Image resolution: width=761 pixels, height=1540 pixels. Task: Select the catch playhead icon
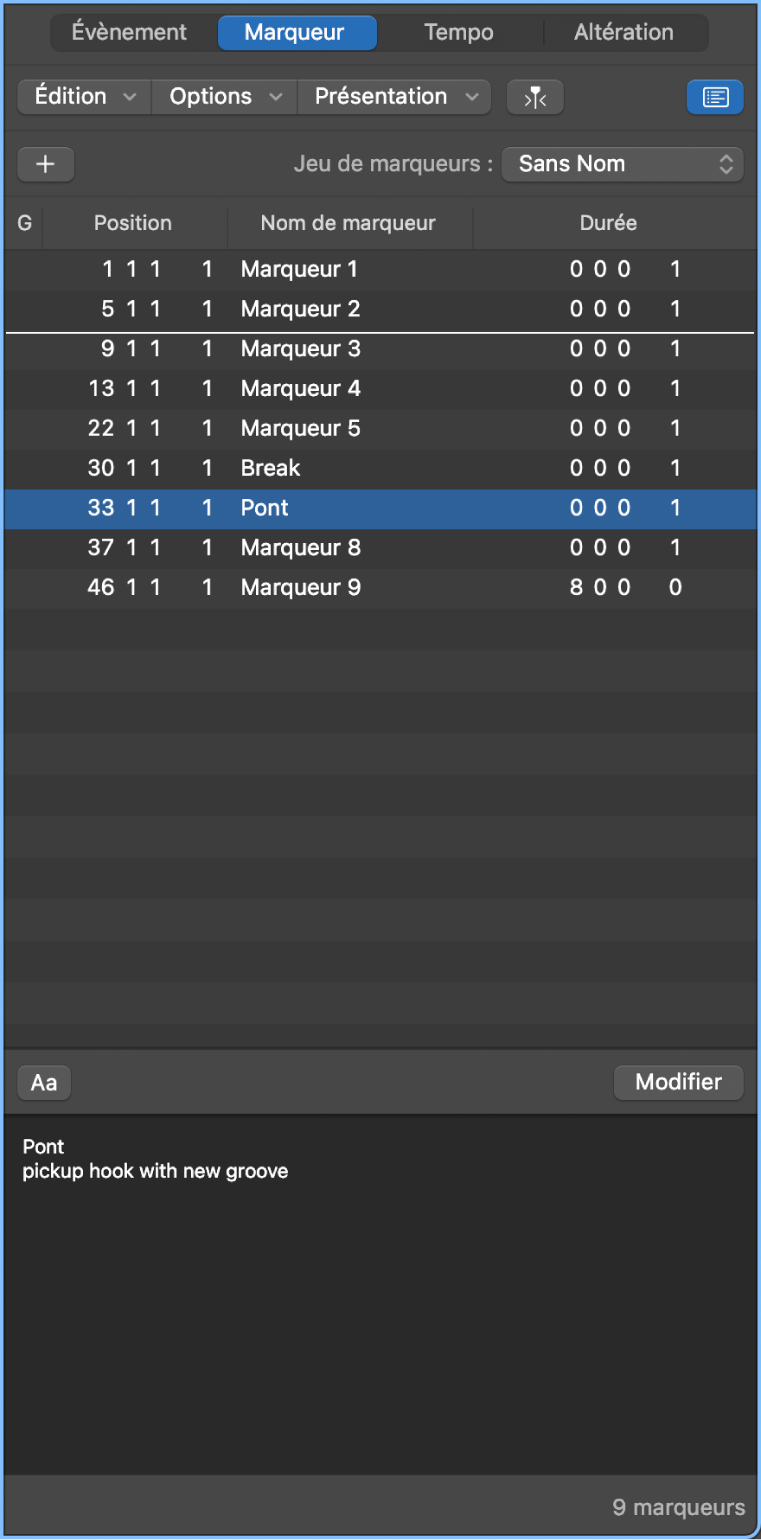tap(535, 96)
